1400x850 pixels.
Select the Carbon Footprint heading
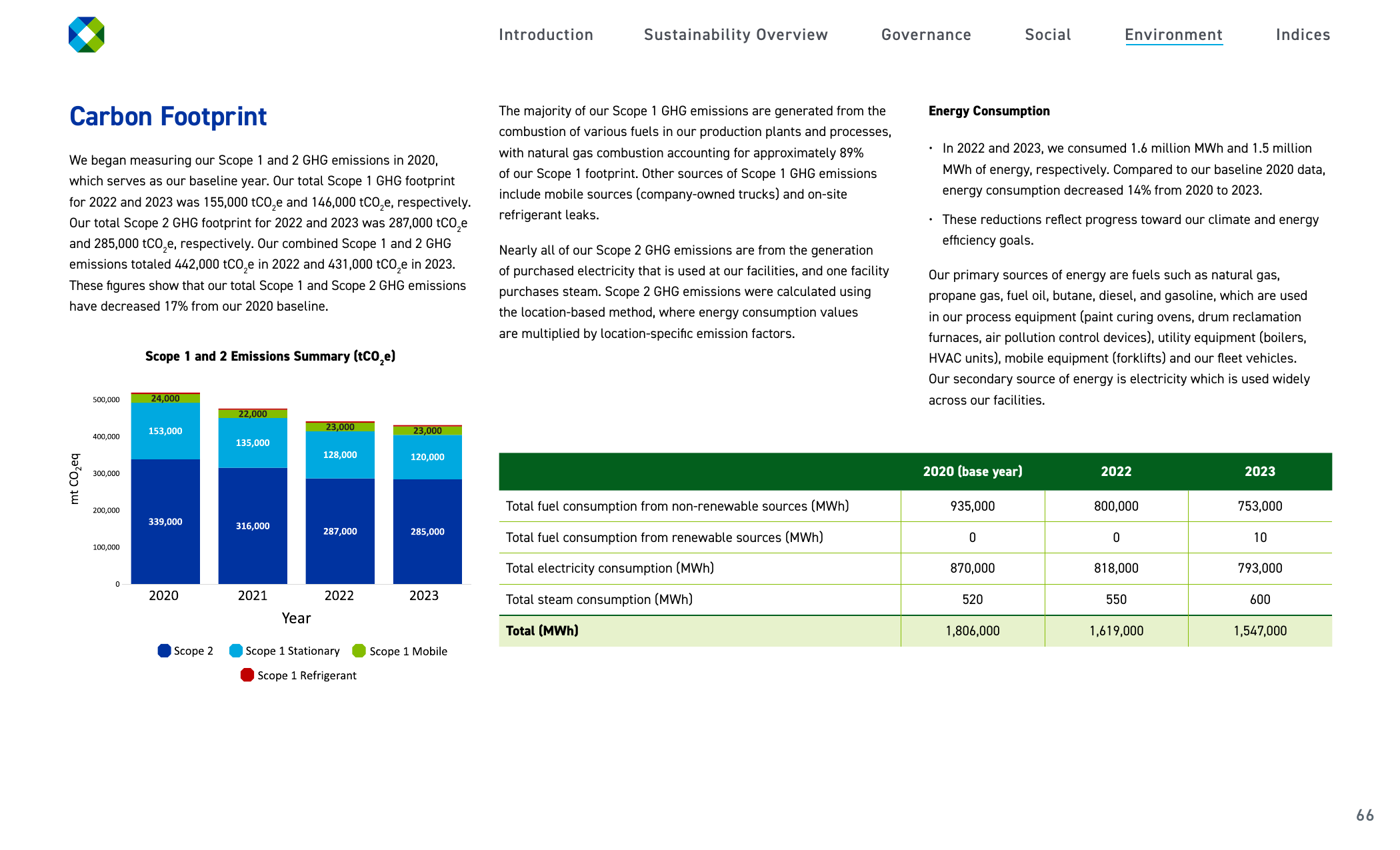click(x=168, y=117)
